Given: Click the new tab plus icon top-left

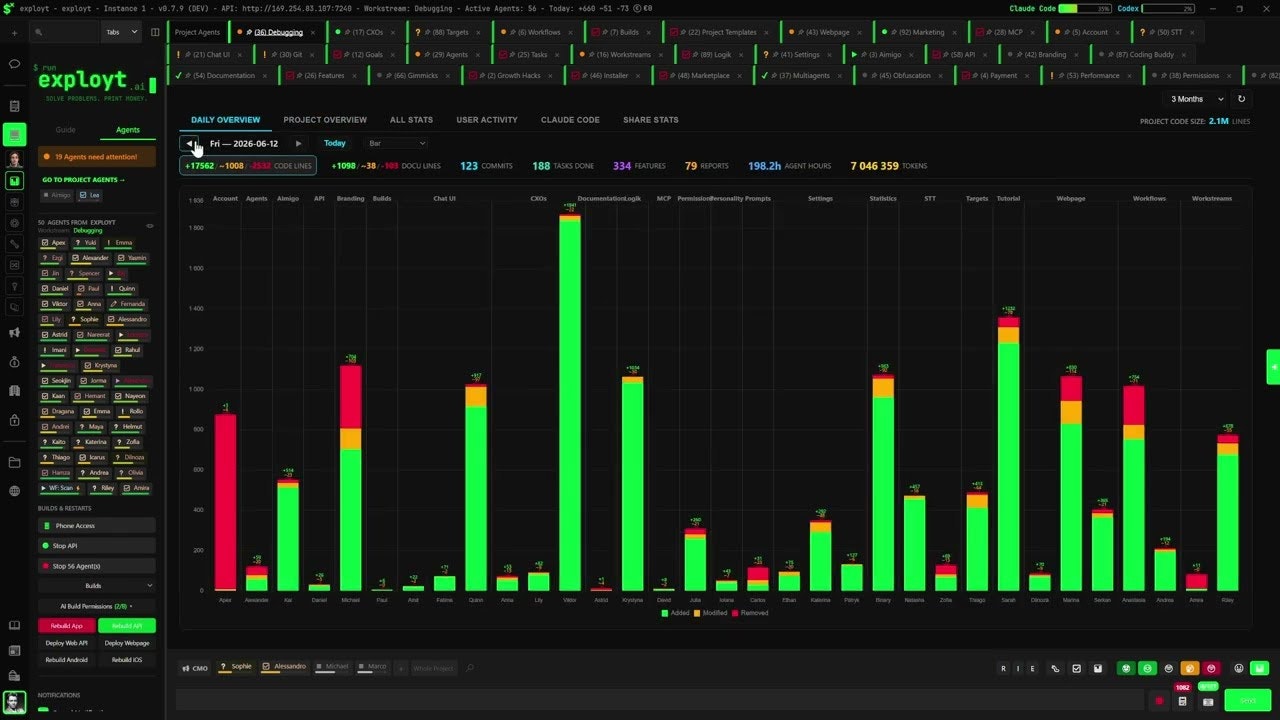Looking at the screenshot, I should click(x=14, y=32).
